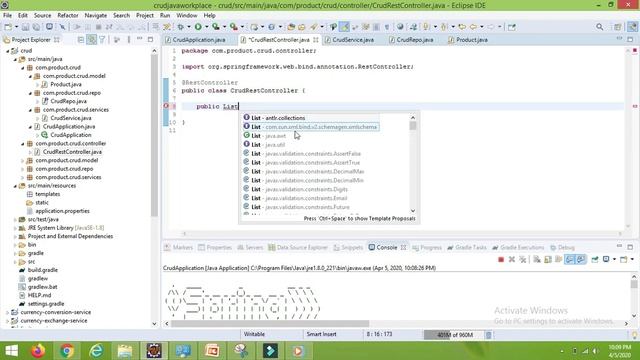This screenshot has width=640, height=360.
Task: Expand currency-conversion-service project
Action: coord(8,312)
